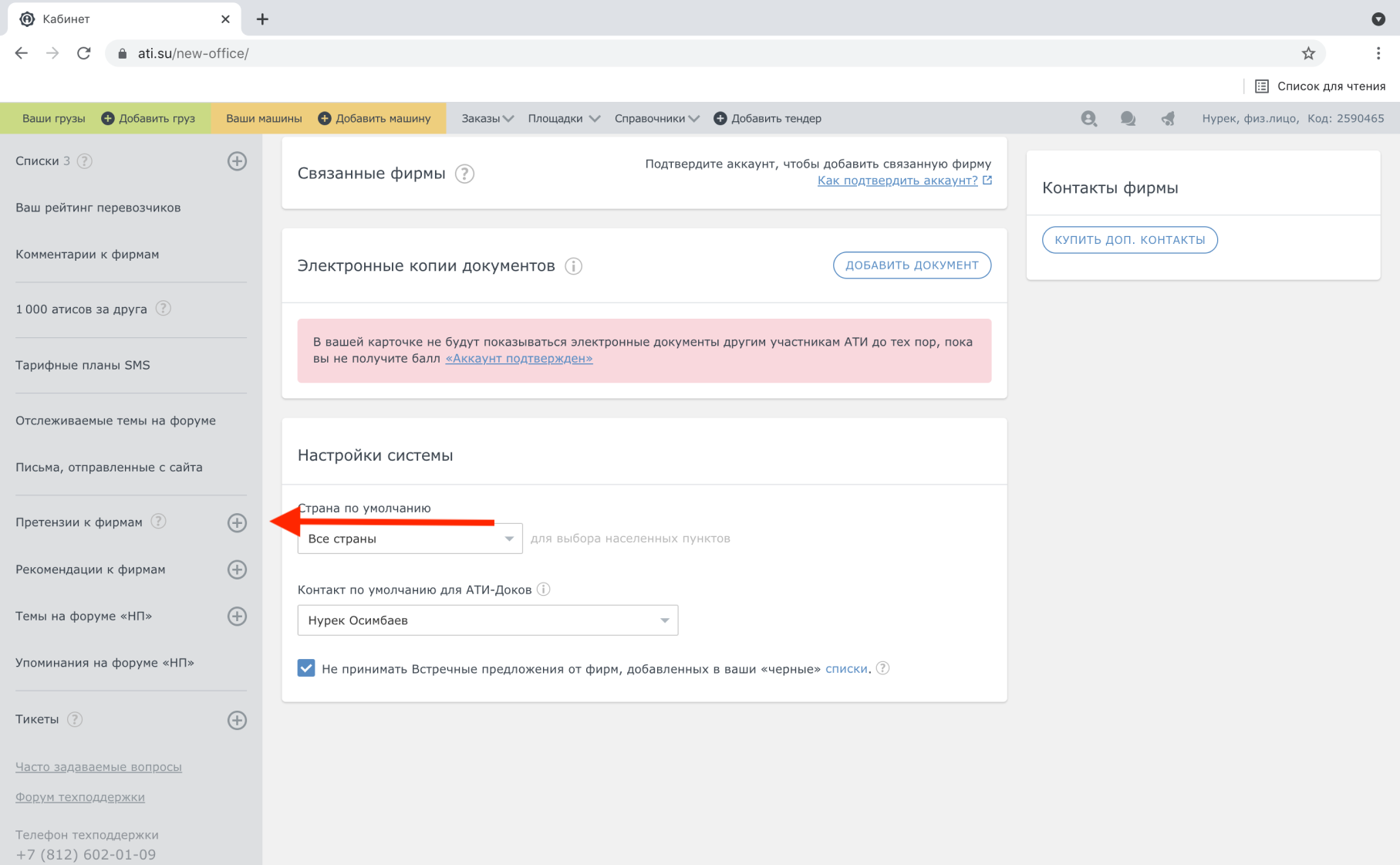Viewport: 1400px width, 865px height.
Task: Create a ticket with plus icon by Тикеты
Action: [x=237, y=720]
